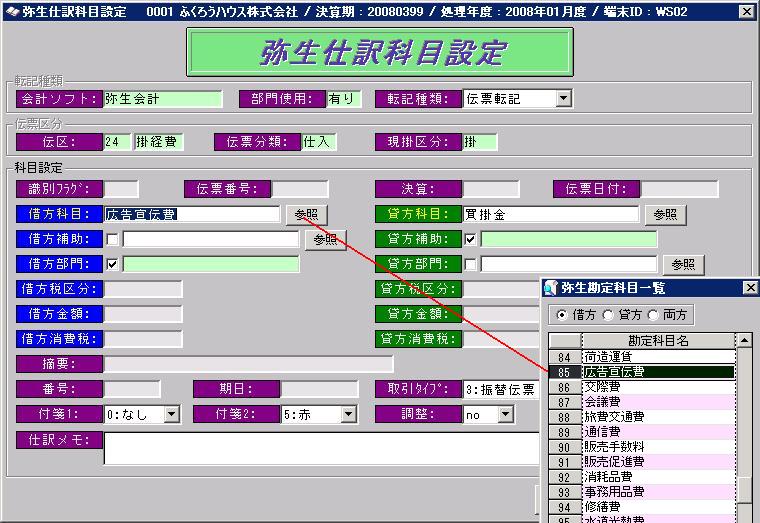Select the 両方 radio button
The image size is (760, 523).
[653, 315]
